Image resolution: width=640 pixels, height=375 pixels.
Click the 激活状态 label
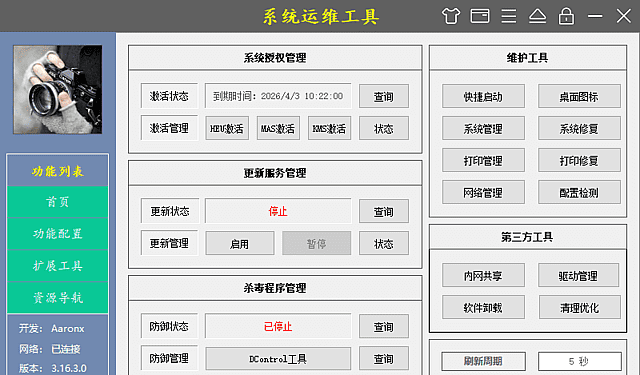point(169,96)
